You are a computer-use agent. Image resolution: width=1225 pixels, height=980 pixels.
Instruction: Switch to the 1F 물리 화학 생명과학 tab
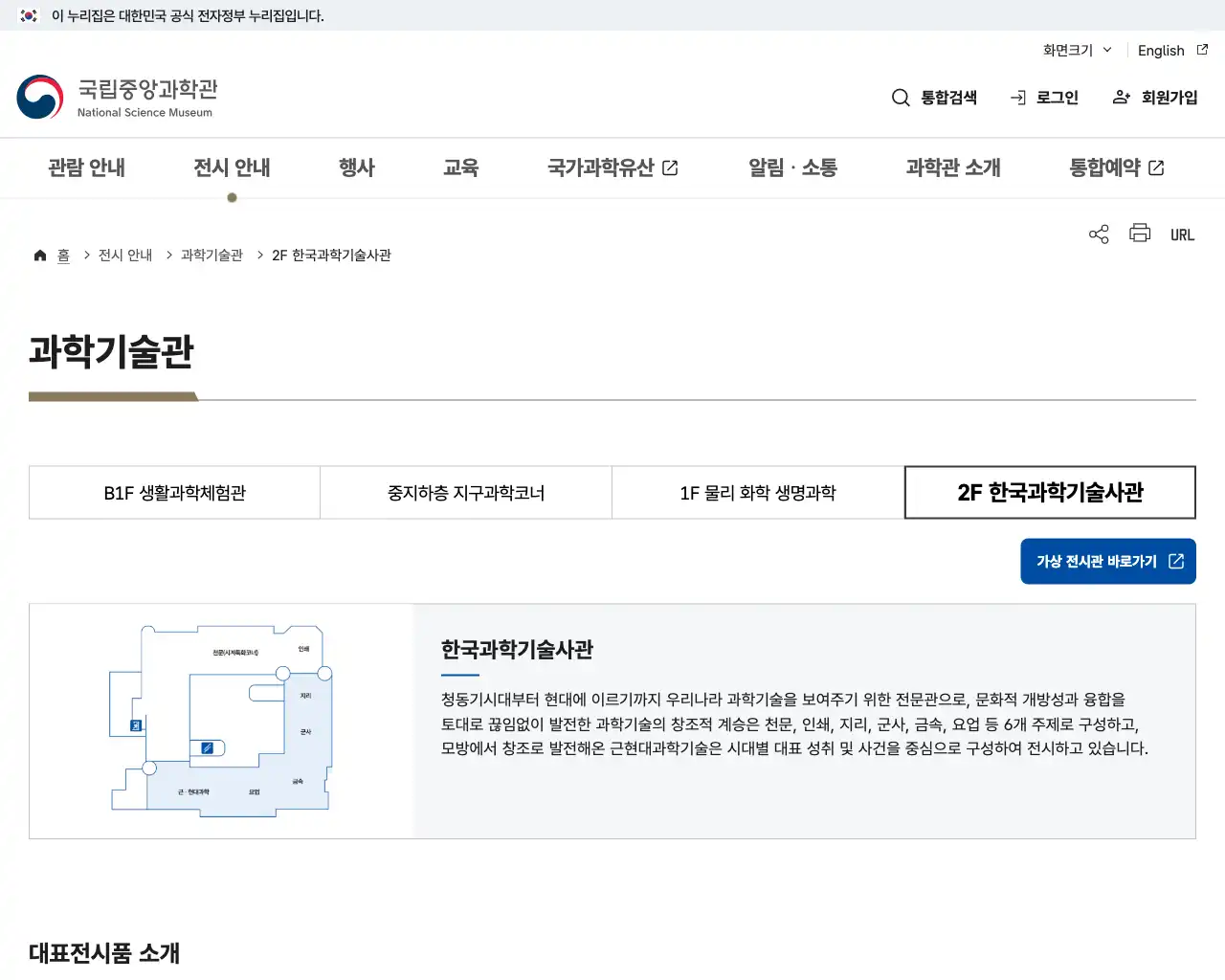point(756,492)
